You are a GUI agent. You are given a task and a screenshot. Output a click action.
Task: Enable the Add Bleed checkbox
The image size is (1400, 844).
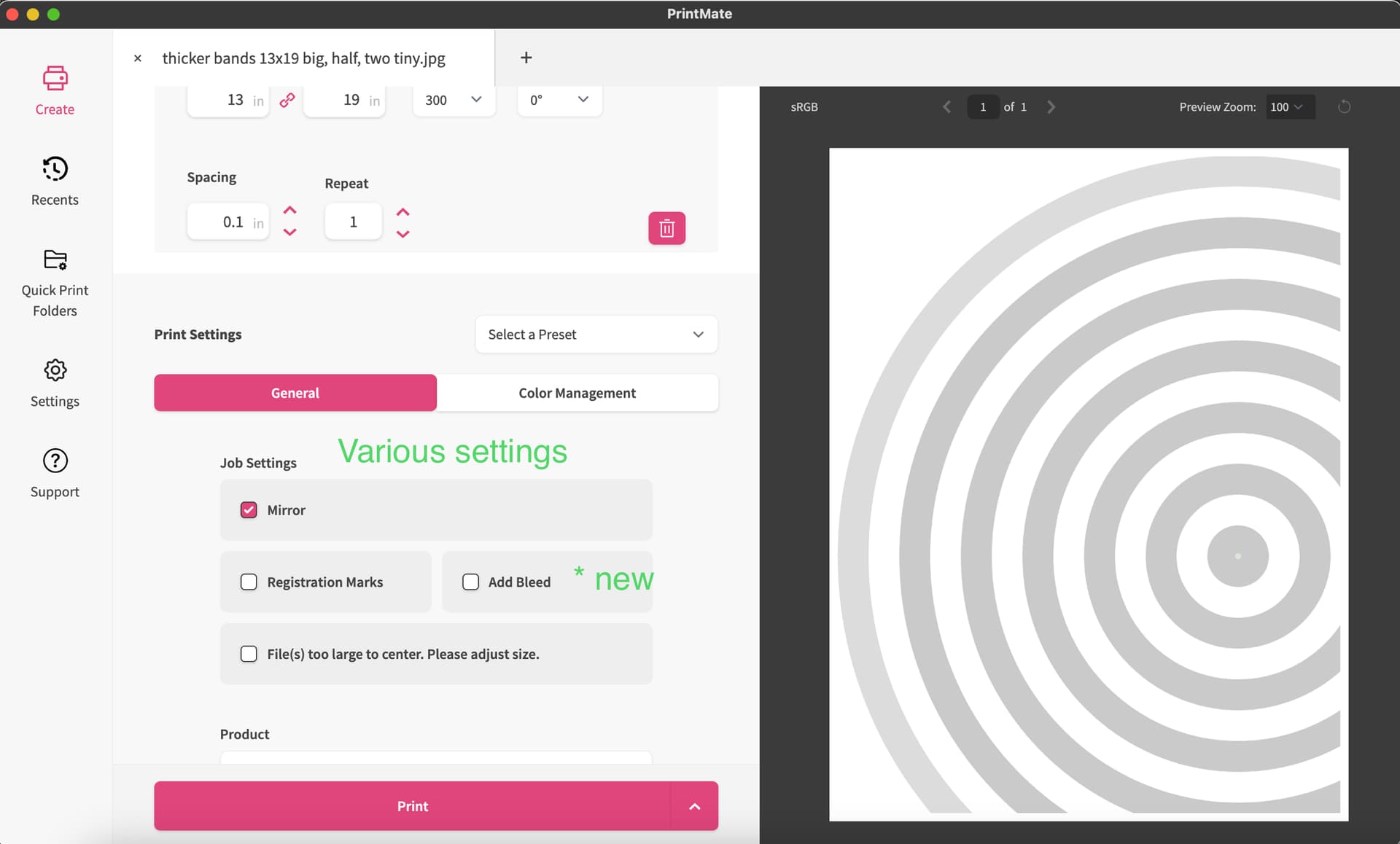click(470, 582)
